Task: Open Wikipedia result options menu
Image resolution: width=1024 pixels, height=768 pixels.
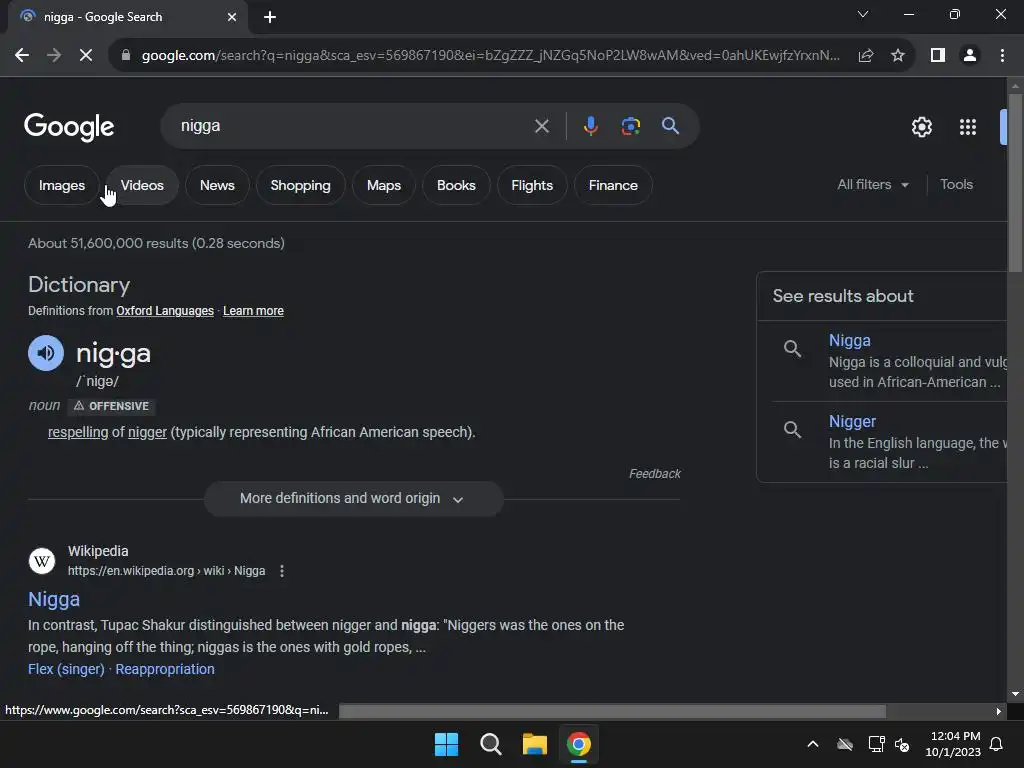Action: 281,571
